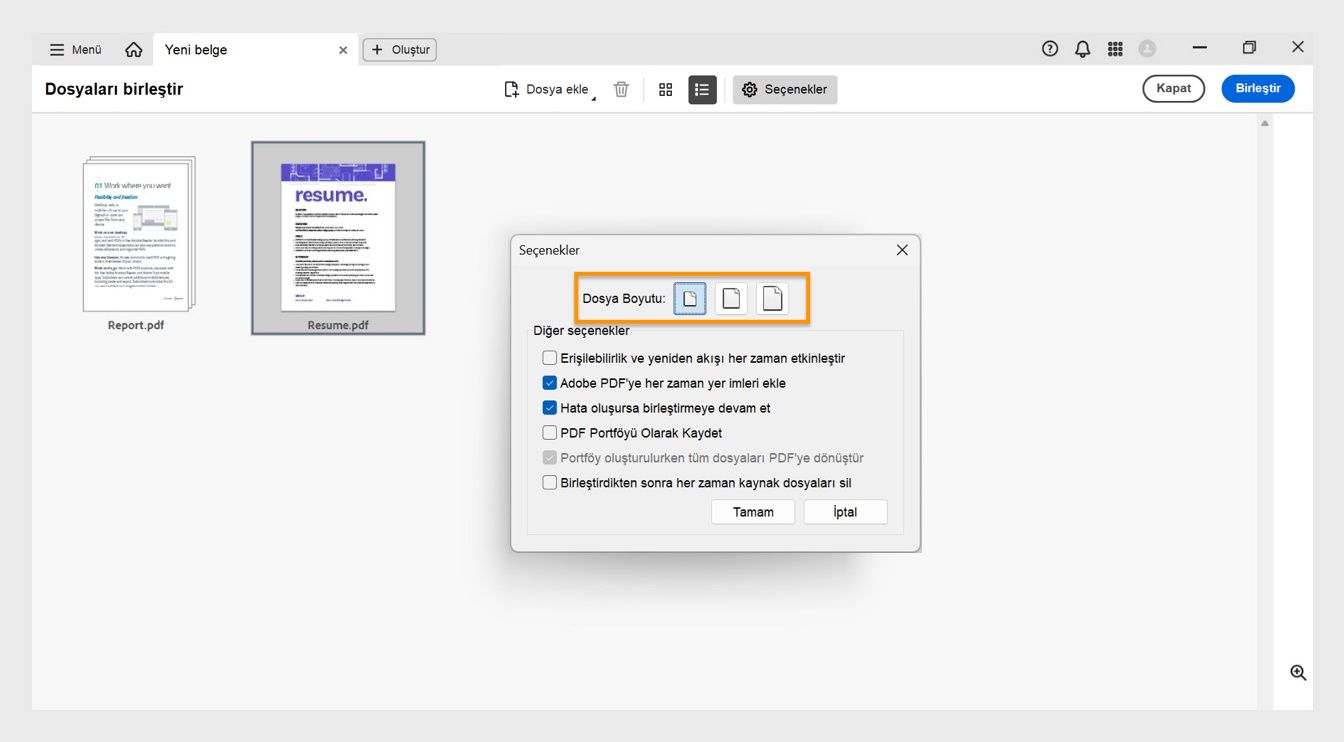Image resolution: width=1344 pixels, height=742 pixels.
Task: Choose the default file size icon
Action: click(x=731, y=299)
